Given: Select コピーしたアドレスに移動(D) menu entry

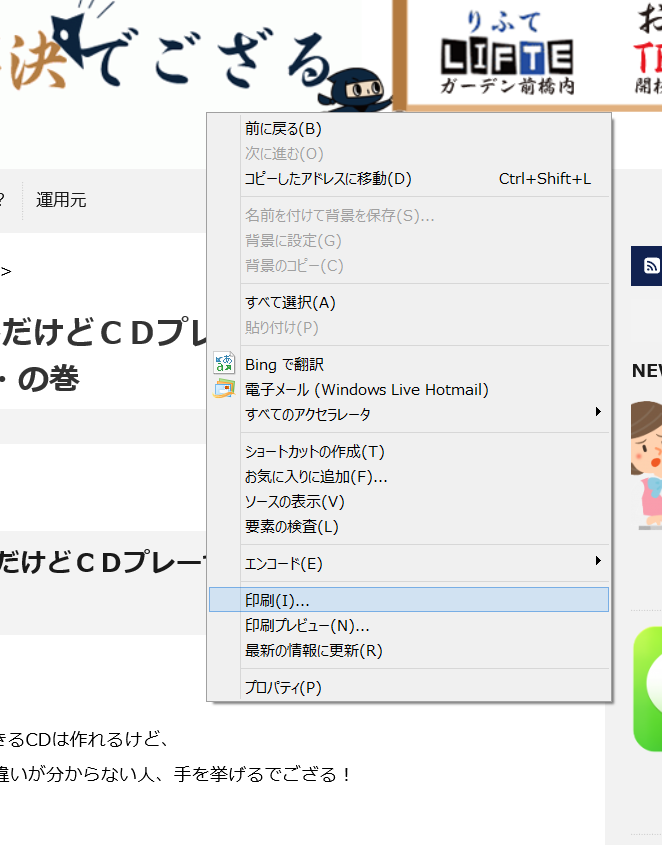Looking at the screenshot, I should pyautogui.click(x=409, y=178).
